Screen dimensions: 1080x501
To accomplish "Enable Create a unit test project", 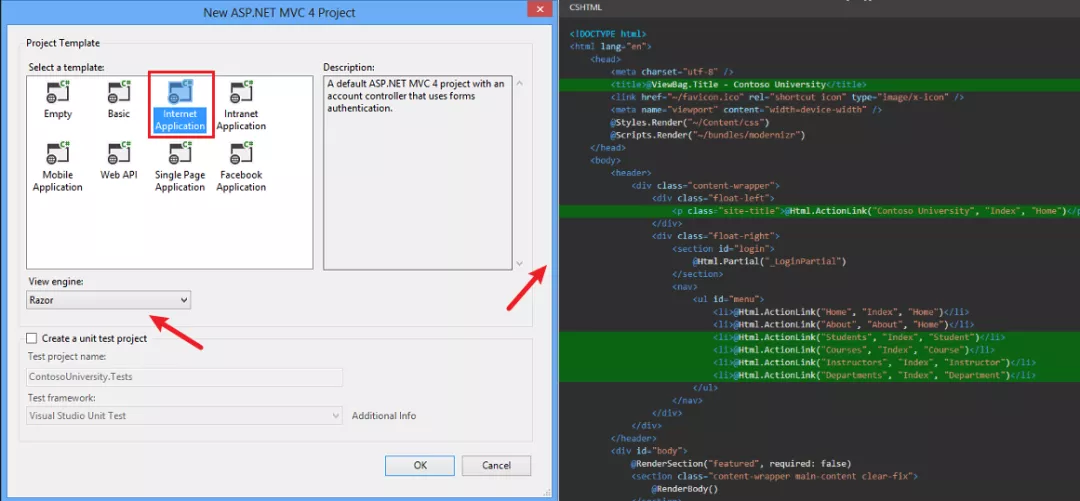I will pos(32,338).
